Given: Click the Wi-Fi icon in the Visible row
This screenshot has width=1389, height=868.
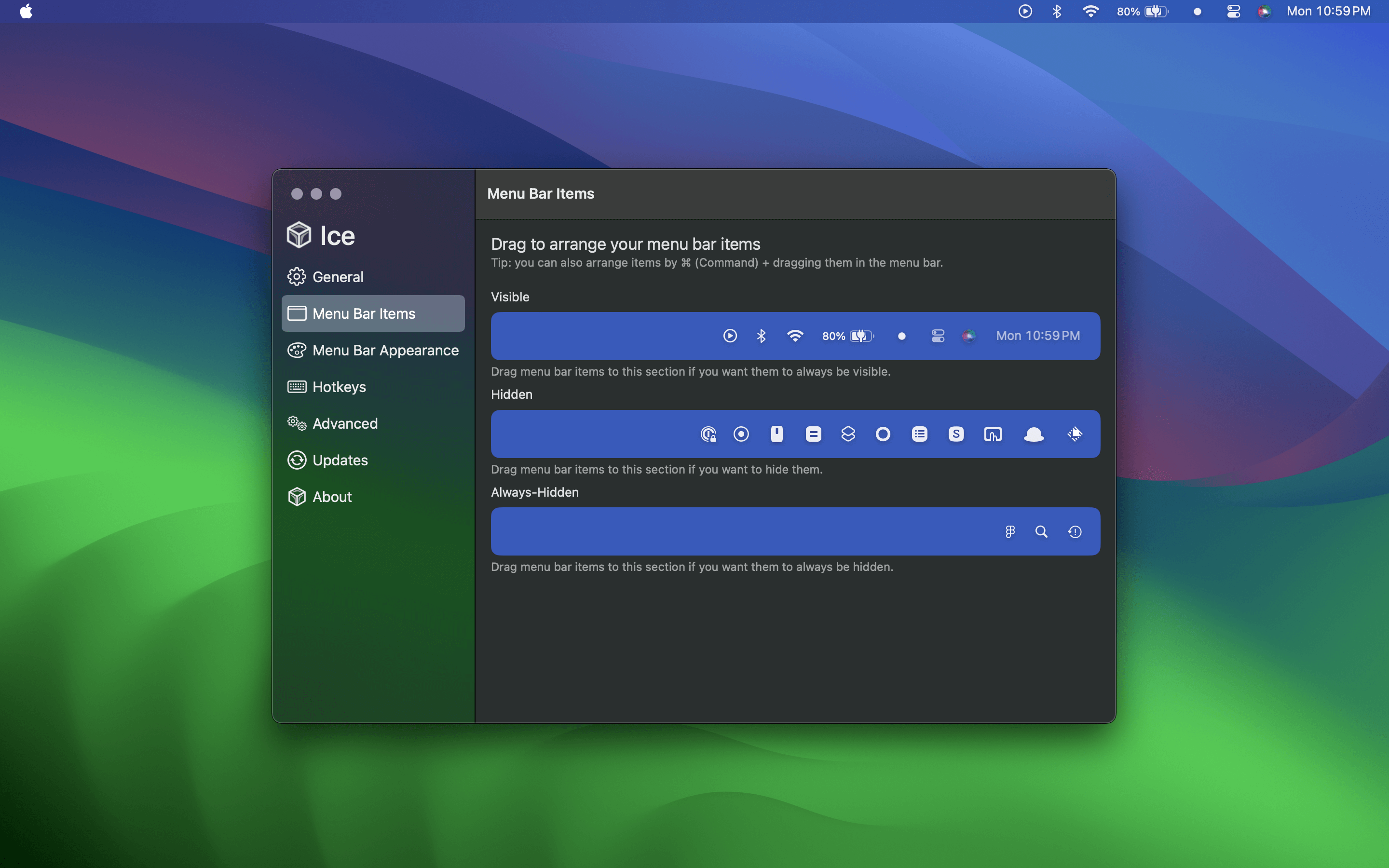Looking at the screenshot, I should (x=795, y=336).
